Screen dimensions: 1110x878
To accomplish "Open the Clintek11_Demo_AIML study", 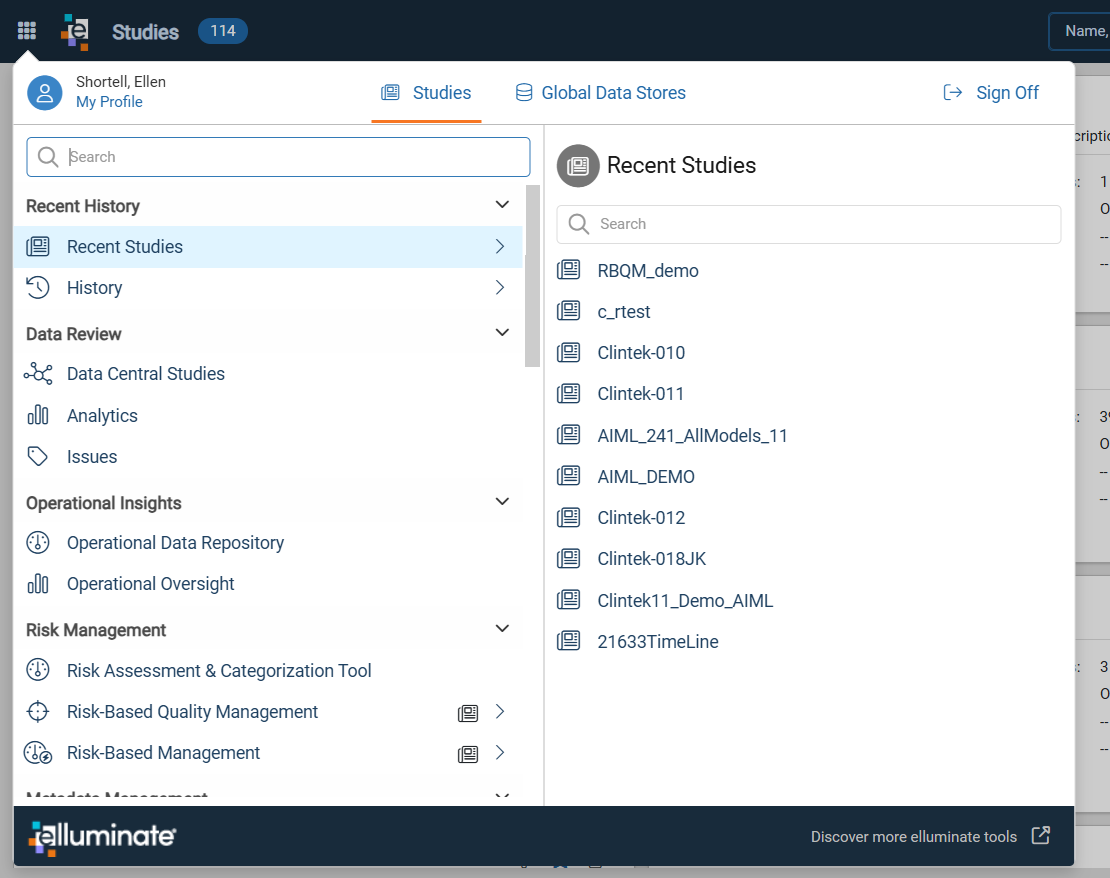I will click(685, 600).
